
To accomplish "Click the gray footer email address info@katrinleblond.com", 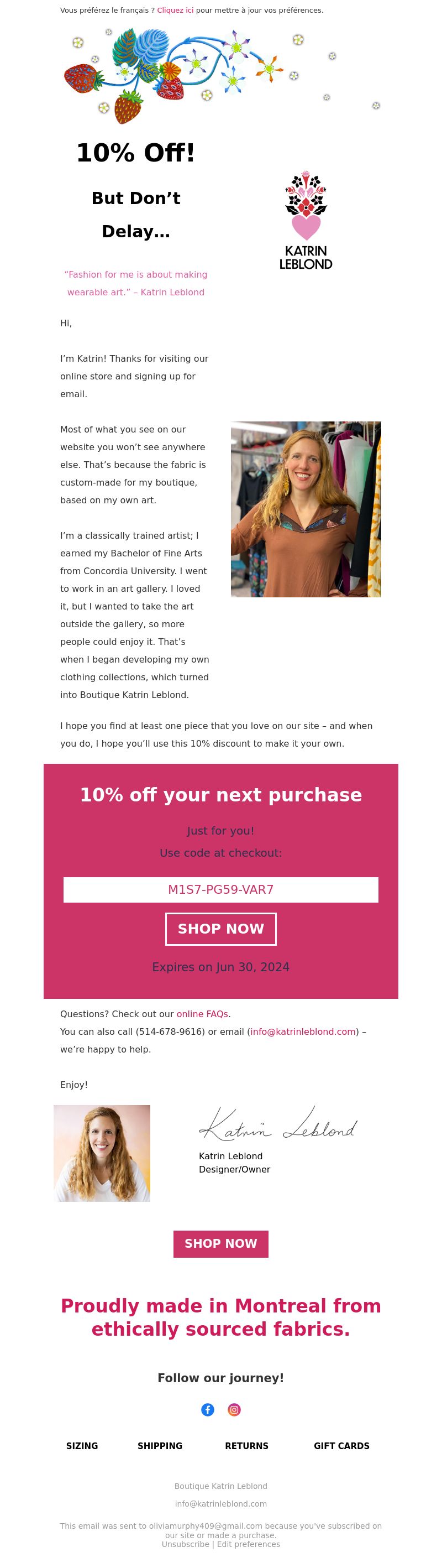I will 220,1503.
